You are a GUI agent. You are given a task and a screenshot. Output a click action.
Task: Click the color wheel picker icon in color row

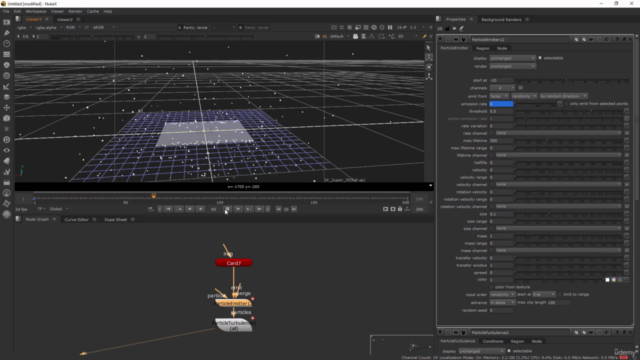tap(613, 280)
